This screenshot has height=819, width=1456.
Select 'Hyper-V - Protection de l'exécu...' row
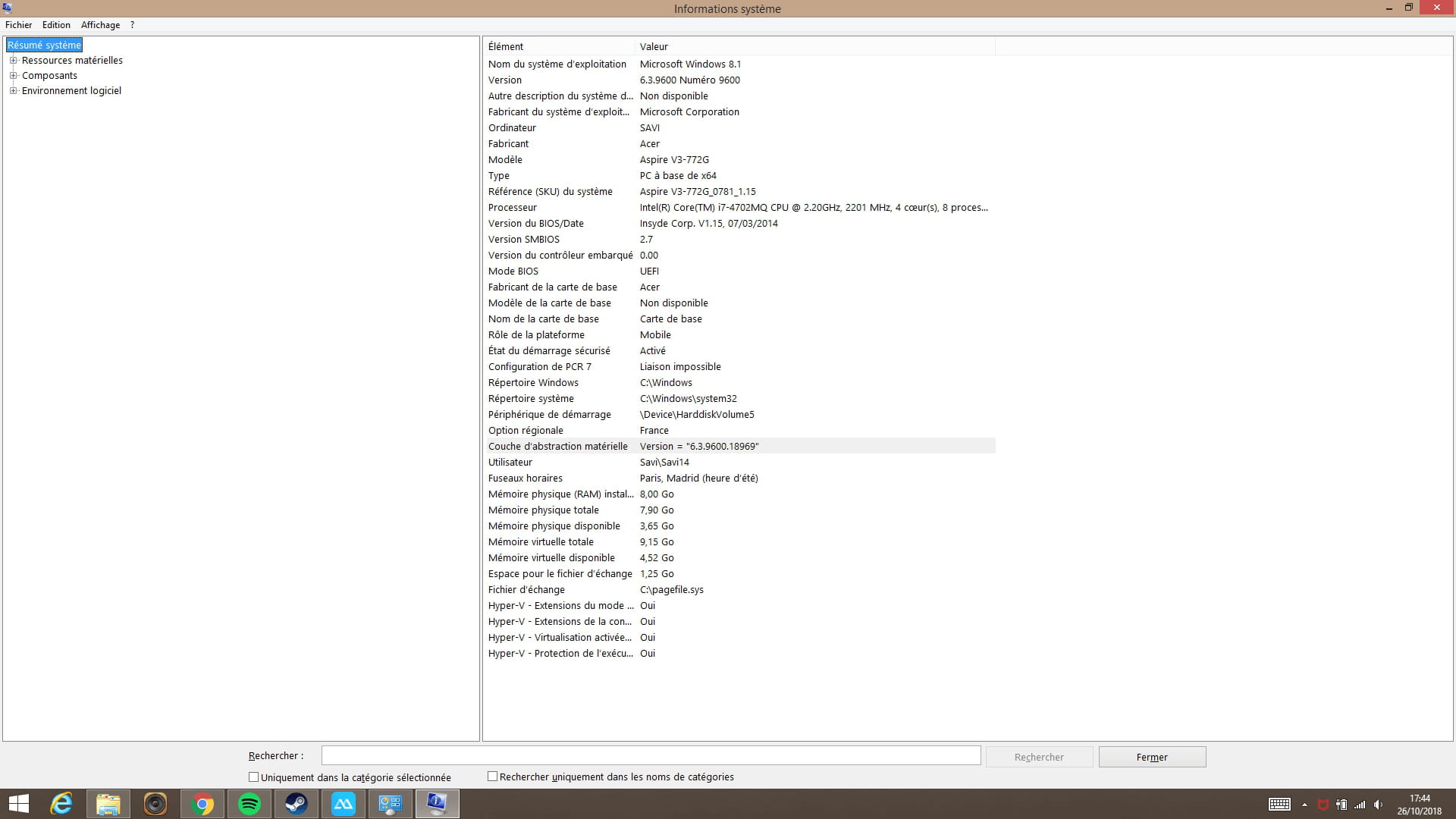click(740, 654)
